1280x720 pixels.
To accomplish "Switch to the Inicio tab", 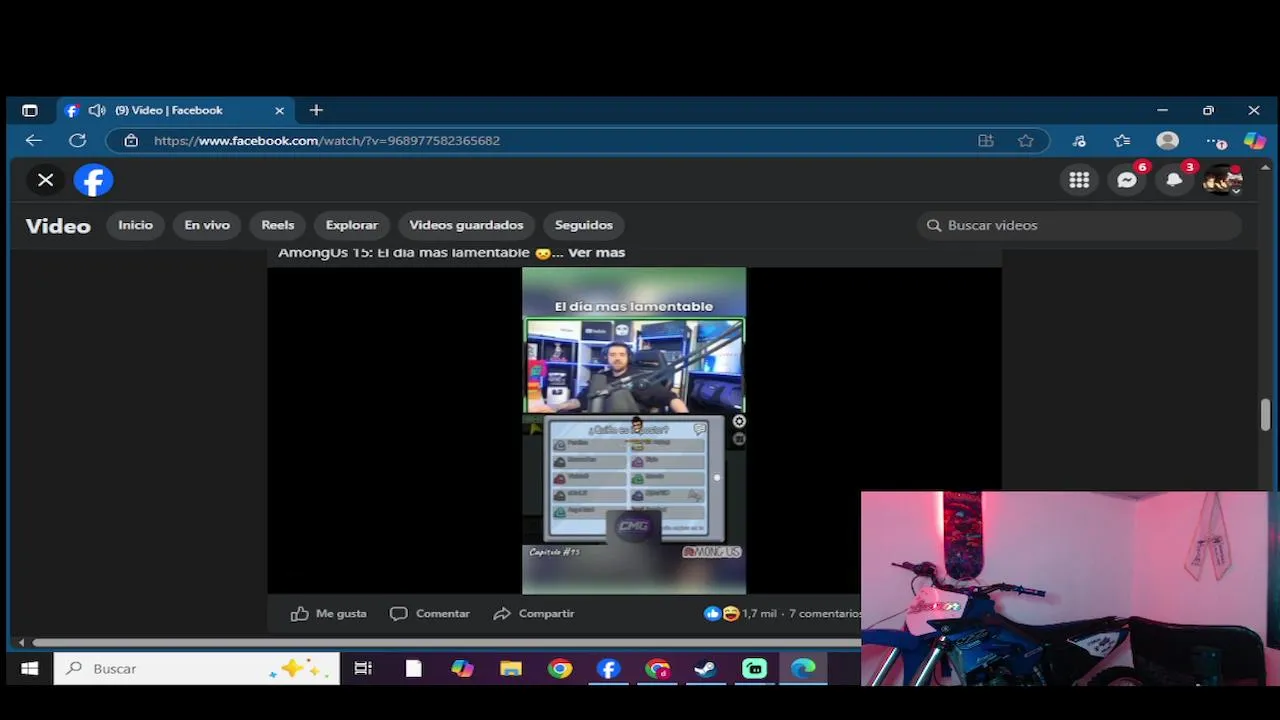I will coord(136,225).
